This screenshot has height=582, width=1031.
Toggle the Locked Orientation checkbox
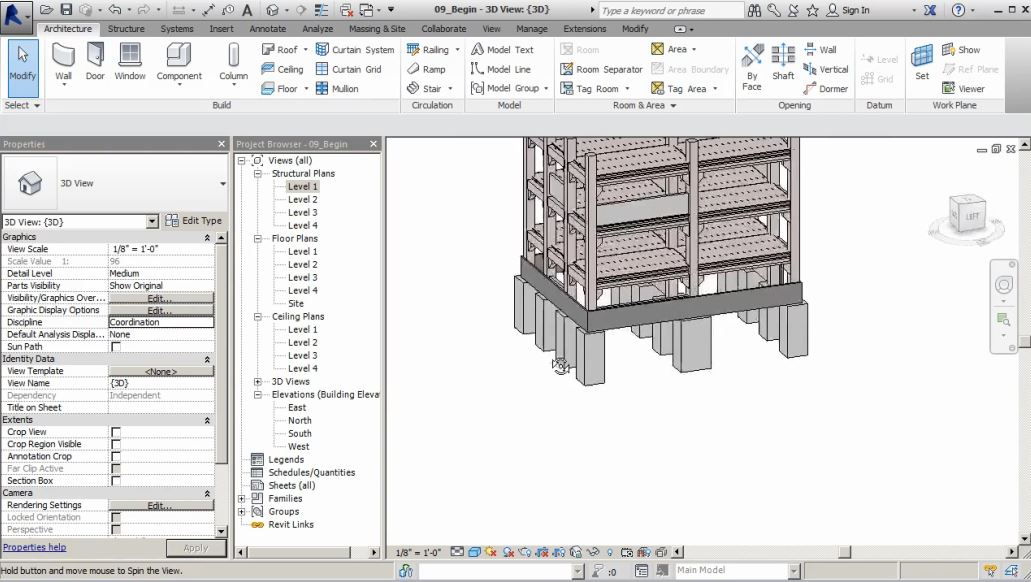click(x=116, y=518)
